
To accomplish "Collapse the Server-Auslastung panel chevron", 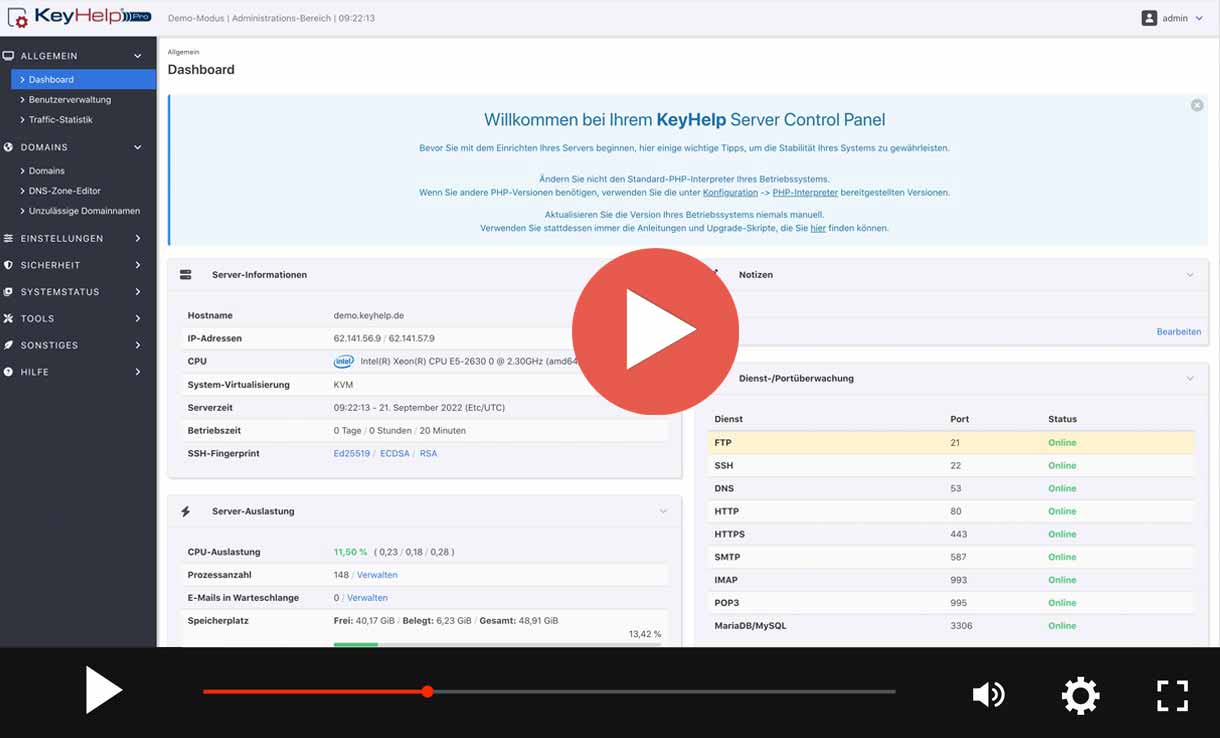I will click(x=663, y=511).
